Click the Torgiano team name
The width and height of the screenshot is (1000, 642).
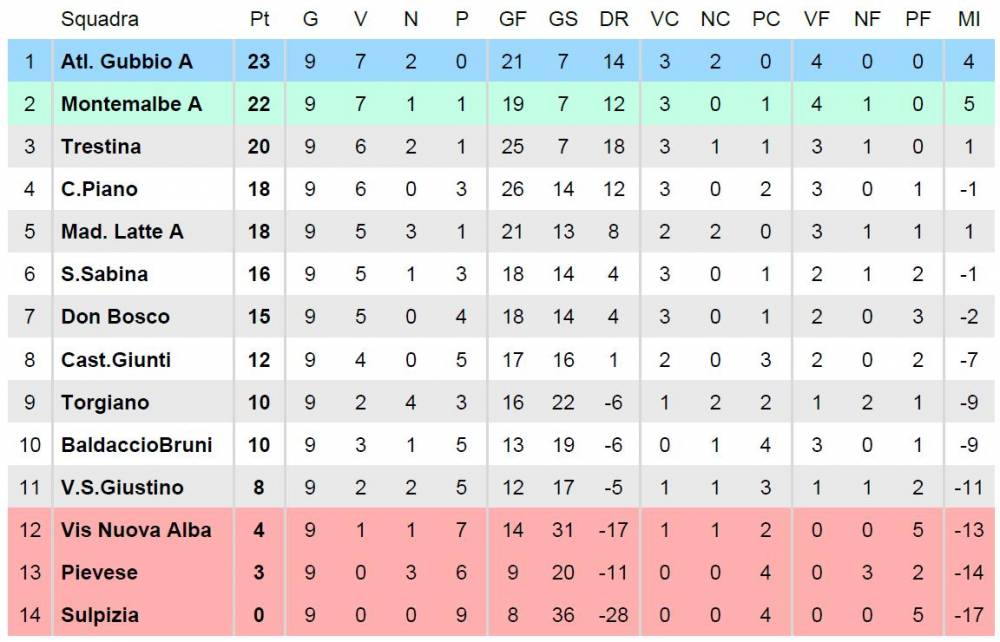coord(105,402)
